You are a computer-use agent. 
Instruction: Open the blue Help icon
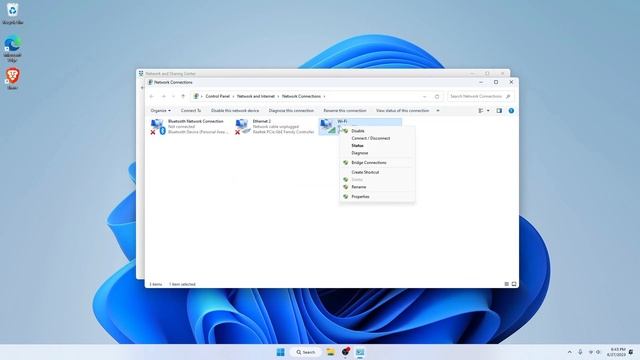click(x=511, y=111)
